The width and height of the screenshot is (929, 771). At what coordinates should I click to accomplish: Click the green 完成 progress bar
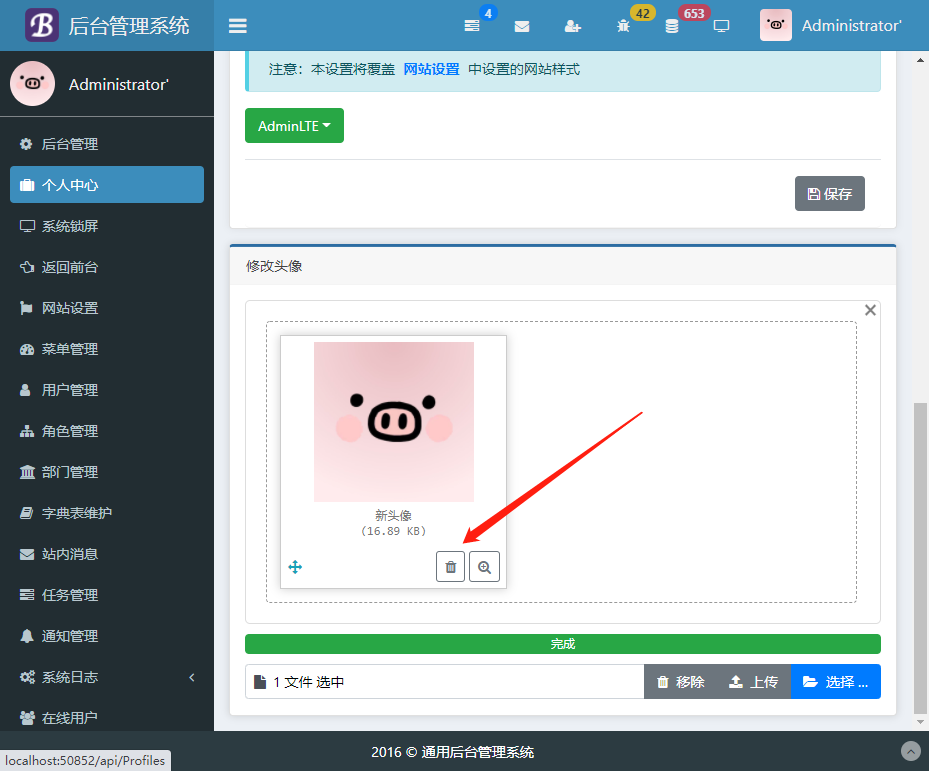pyautogui.click(x=563, y=644)
